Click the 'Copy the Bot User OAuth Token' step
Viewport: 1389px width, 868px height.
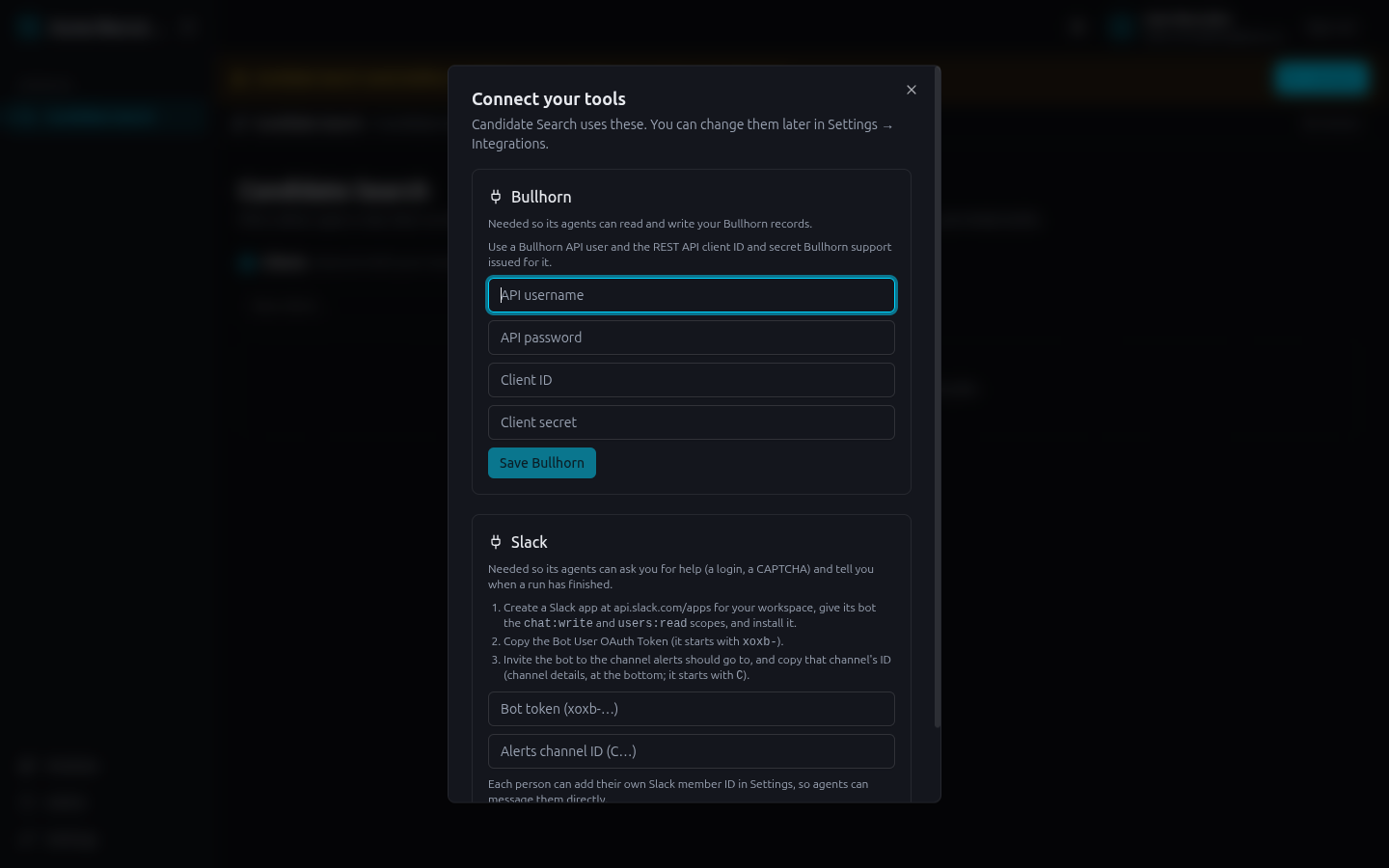point(643,641)
